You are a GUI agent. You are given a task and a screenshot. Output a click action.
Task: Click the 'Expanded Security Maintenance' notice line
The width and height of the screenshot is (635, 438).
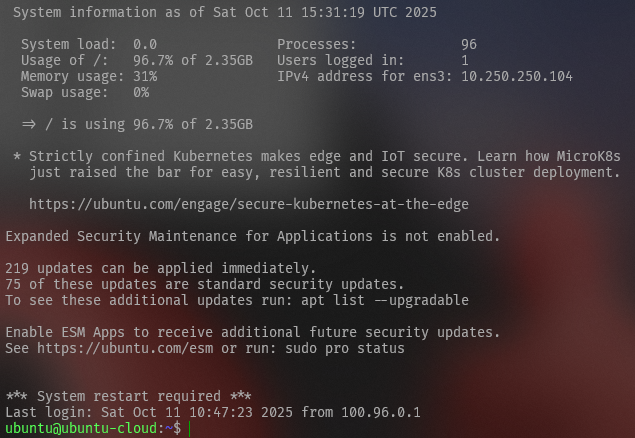tap(253, 236)
